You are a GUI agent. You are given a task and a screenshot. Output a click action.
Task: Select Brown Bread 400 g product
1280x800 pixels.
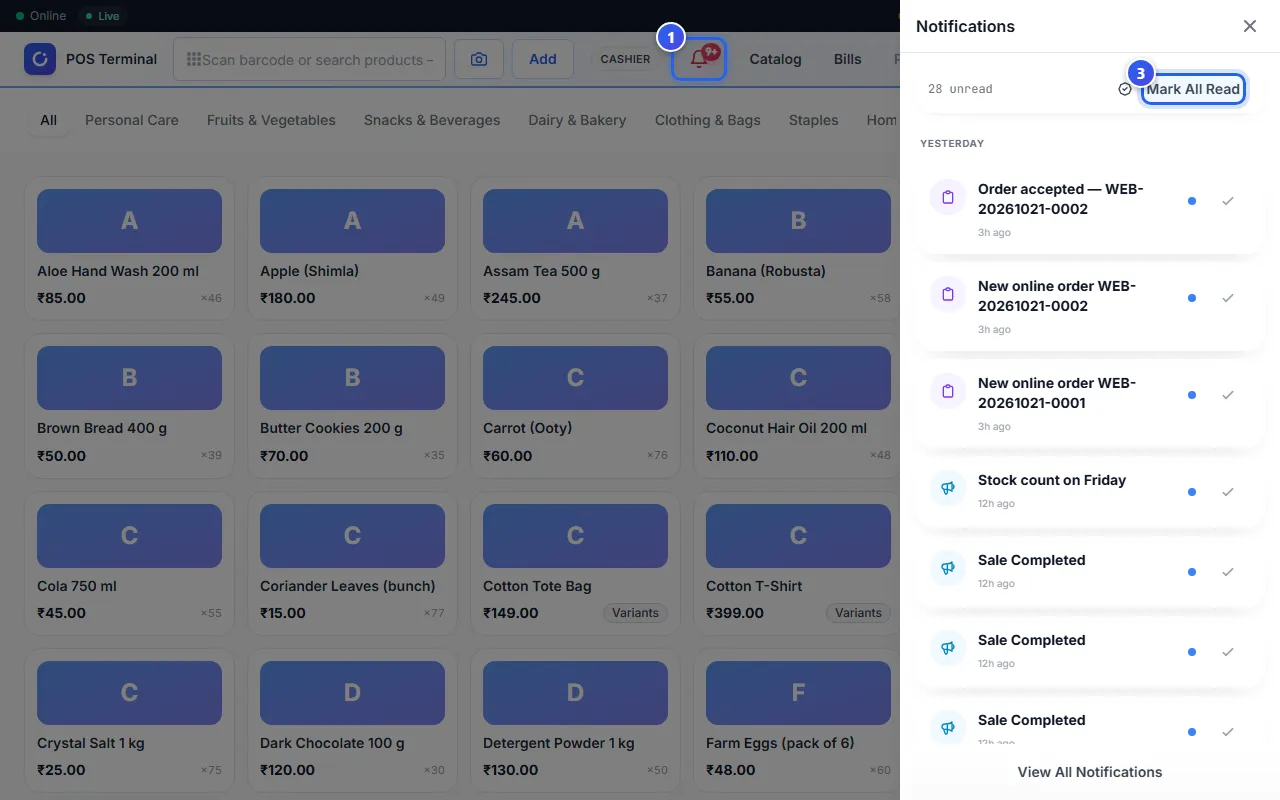coord(130,406)
